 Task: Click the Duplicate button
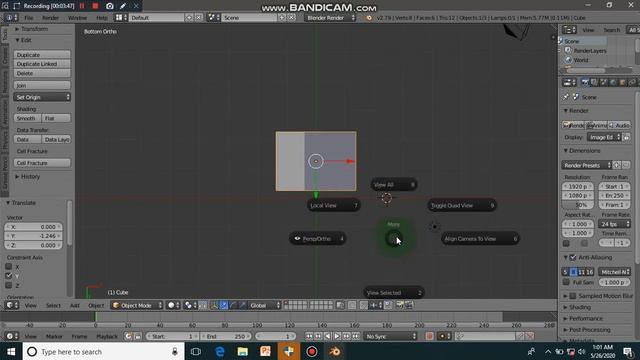[x=42, y=55]
